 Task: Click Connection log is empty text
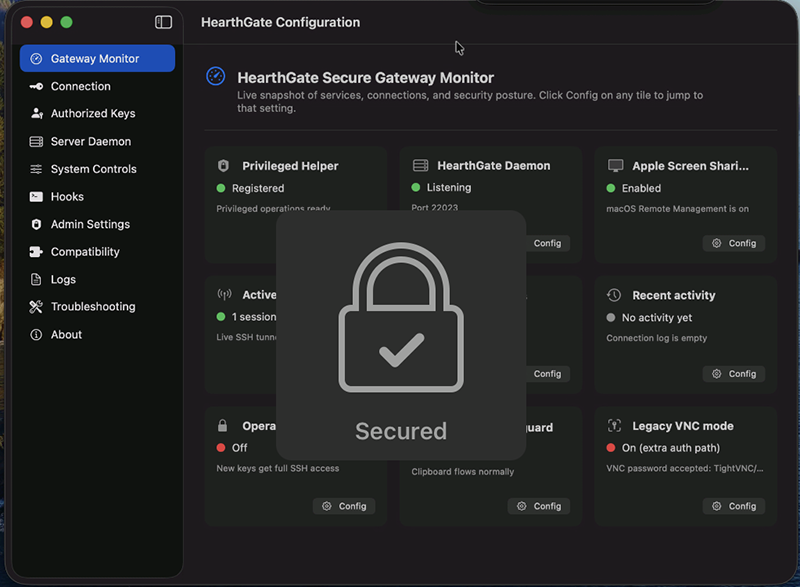coord(656,338)
